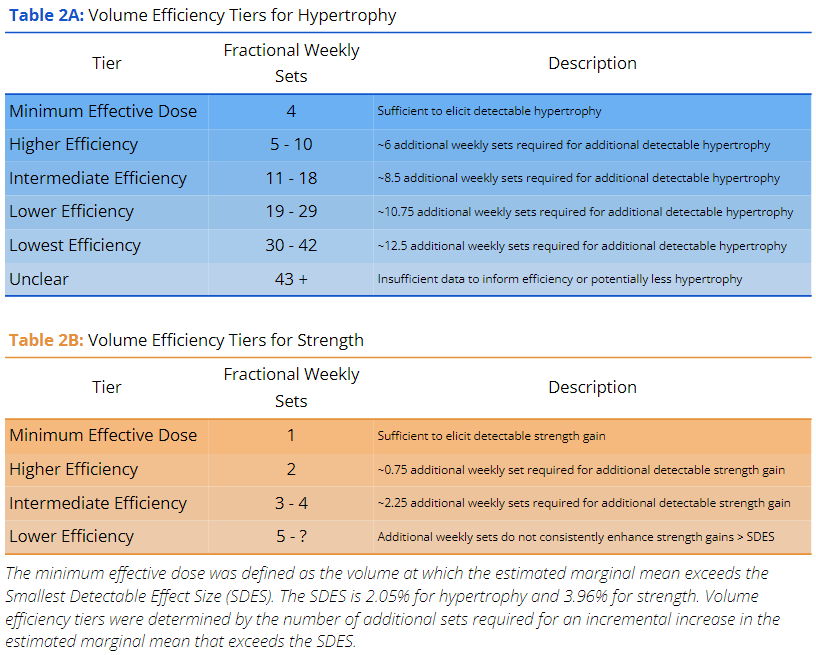816x655 pixels.
Task: Click the 11 - 18 weekly sets cell
Action: point(291,178)
